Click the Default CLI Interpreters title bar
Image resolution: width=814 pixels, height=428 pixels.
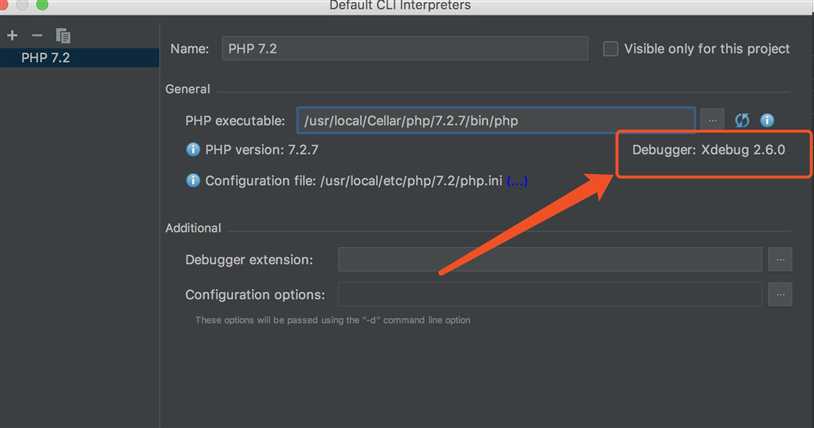coord(400,6)
